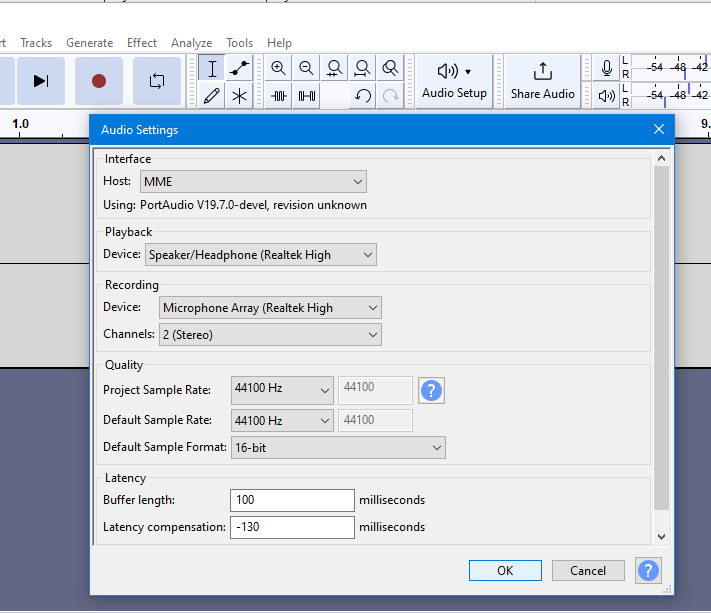Click the Share Audio button
Image resolution: width=711 pixels, height=613 pixels.
(542, 82)
